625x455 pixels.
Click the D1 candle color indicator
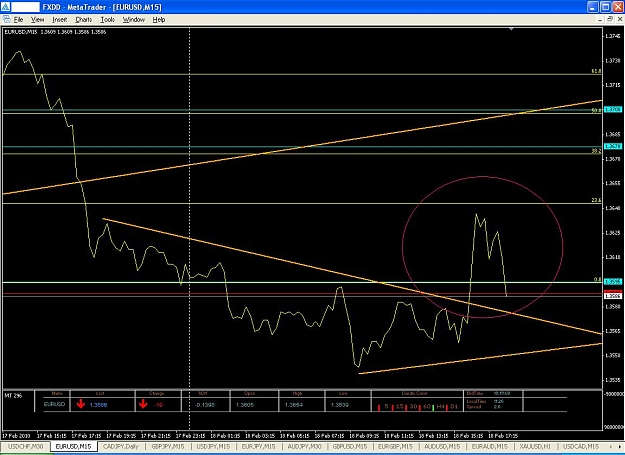pyautogui.click(x=454, y=407)
